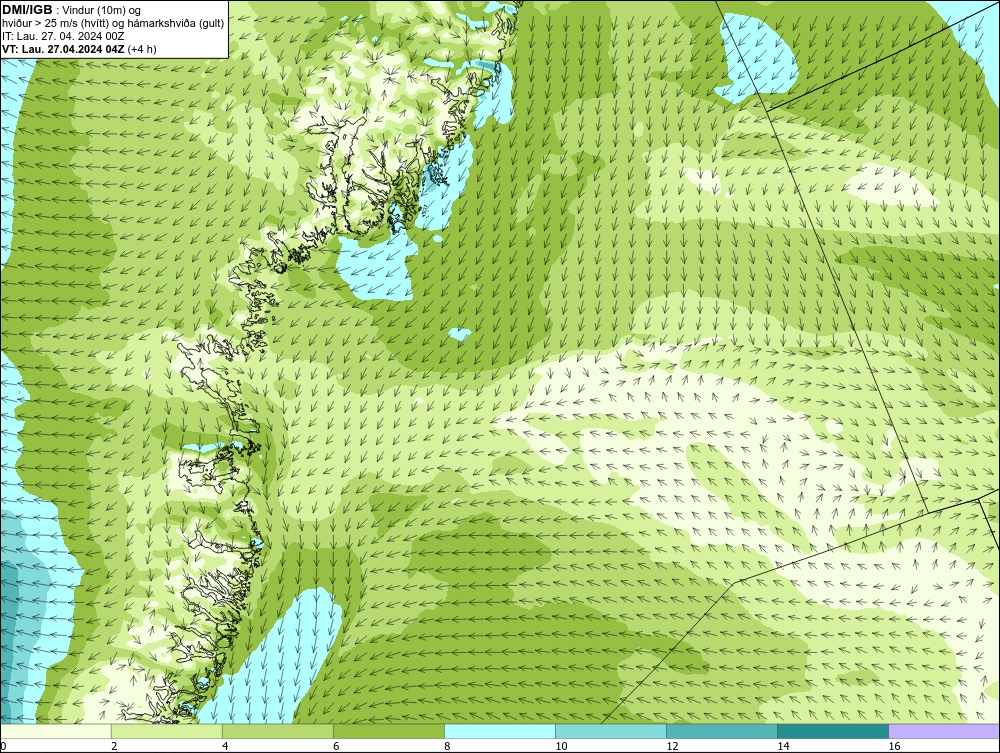Click the turquoise 10–12 m/s legend swatch
The height and width of the screenshot is (753, 1000).
click(x=611, y=731)
